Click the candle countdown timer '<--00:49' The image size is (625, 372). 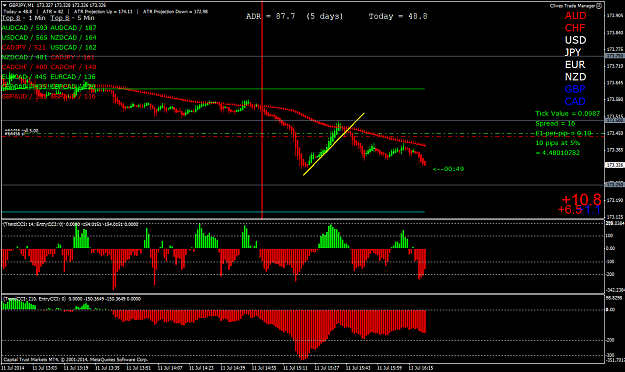pyautogui.click(x=448, y=169)
